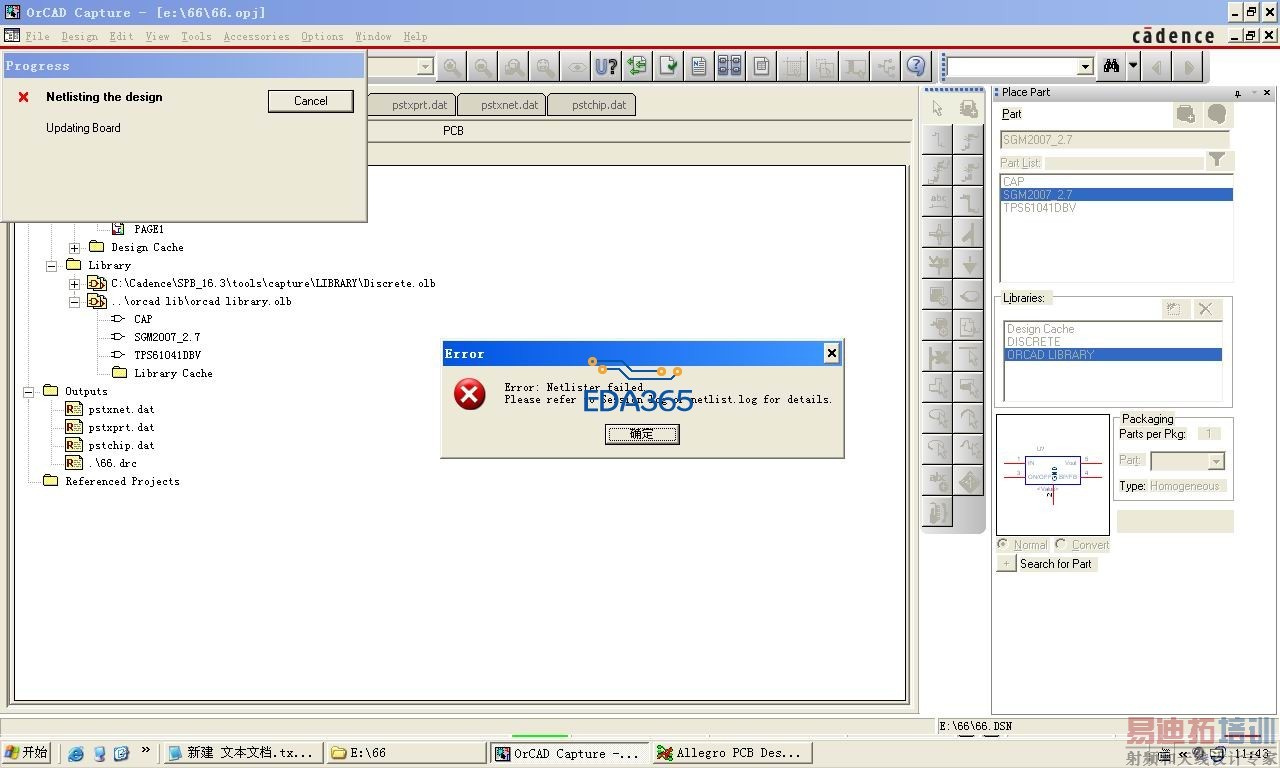The width and height of the screenshot is (1280, 768).
Task: Click the part symbol preview thumbnail
Action: click(x=1053, y=475)
